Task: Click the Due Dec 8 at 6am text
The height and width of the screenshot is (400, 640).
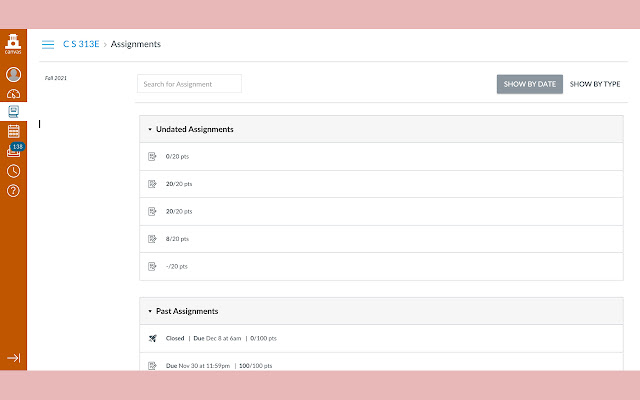Action: (217, 338)
